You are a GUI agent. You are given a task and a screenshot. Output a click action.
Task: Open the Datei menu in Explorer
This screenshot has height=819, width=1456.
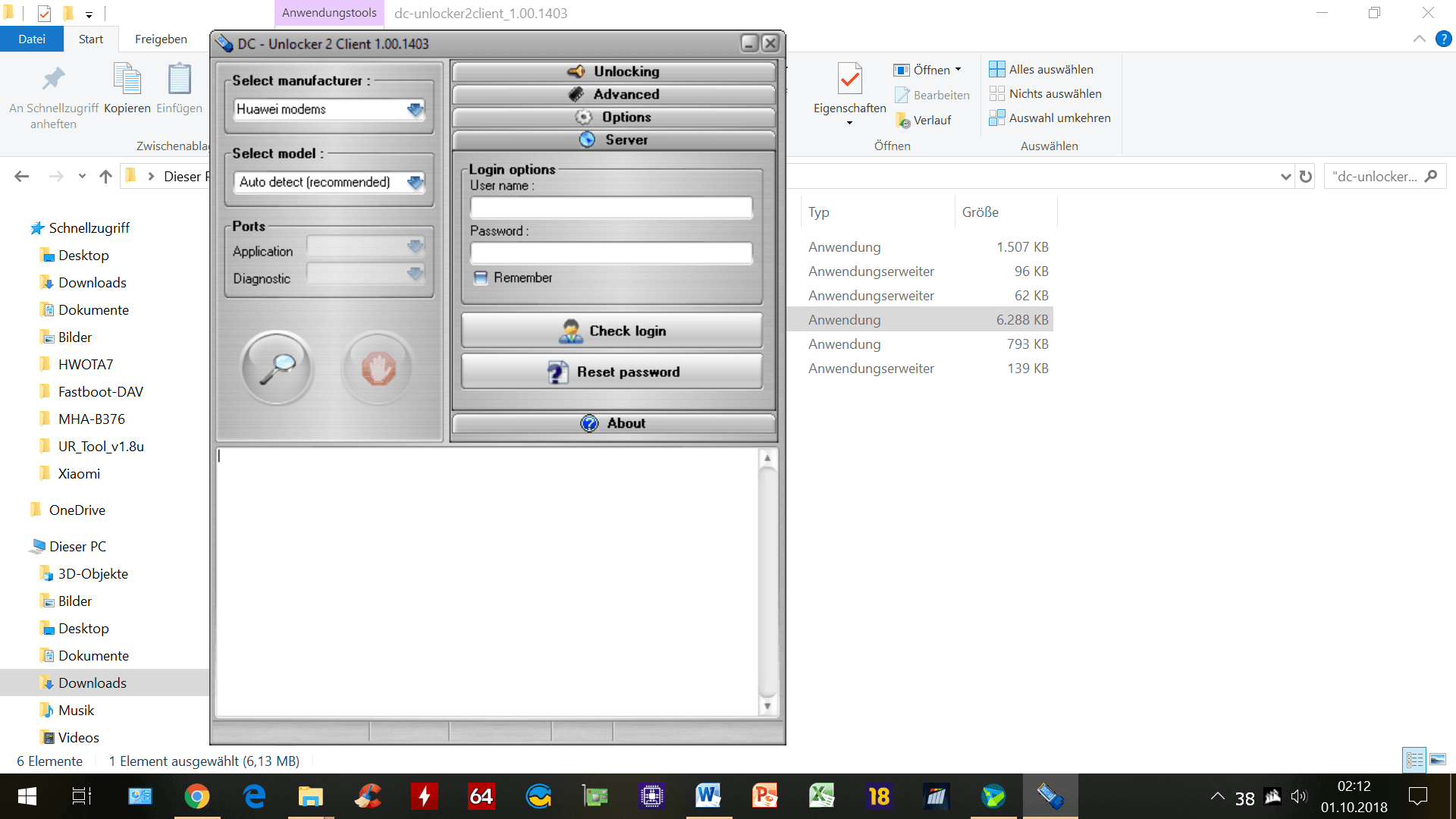(32, 39)
